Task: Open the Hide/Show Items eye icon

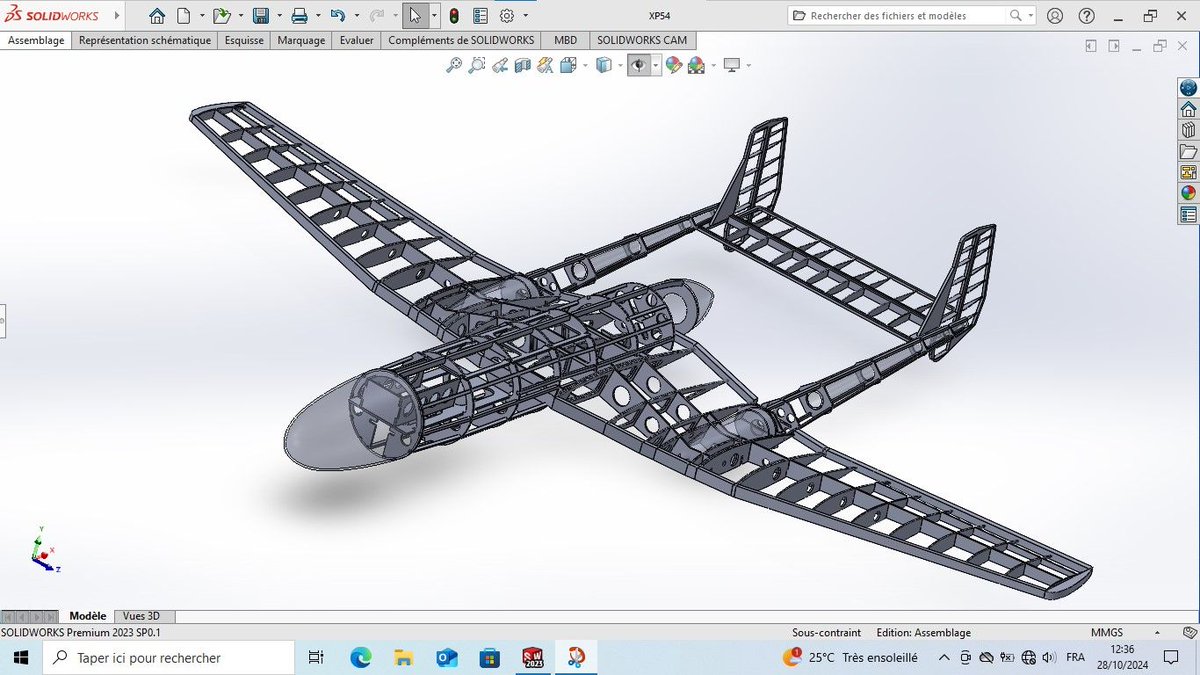Action: click(637, 65)
